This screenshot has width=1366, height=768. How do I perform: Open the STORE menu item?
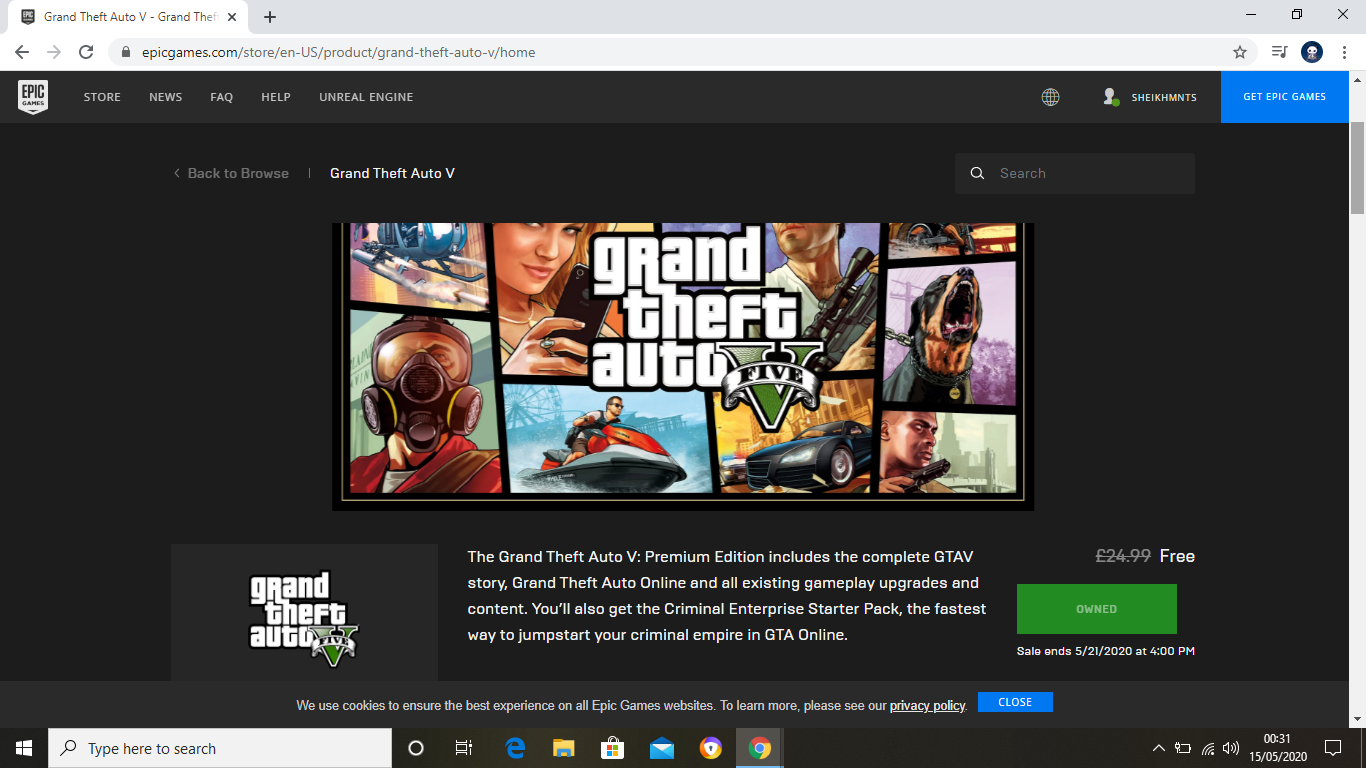pyautogui.click(x=102, y=97)
